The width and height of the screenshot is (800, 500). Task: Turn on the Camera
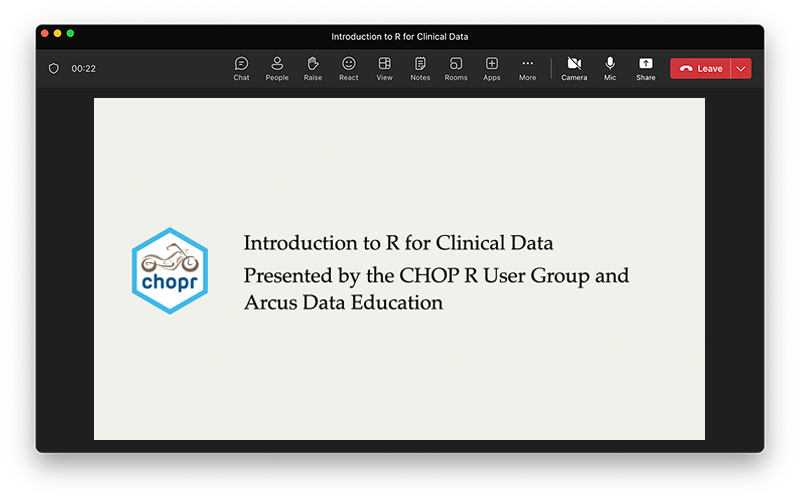[x=574, y=68]
